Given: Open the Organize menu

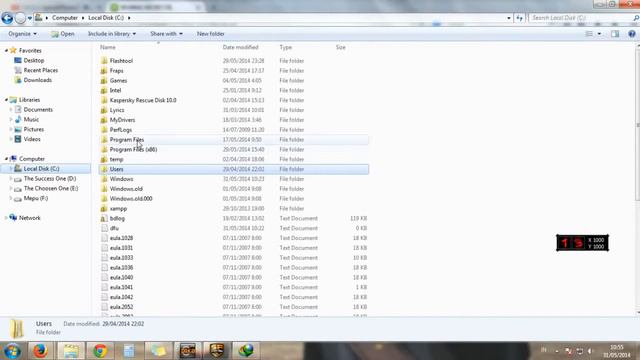Looking at the screenshot, I should point(22,34).
